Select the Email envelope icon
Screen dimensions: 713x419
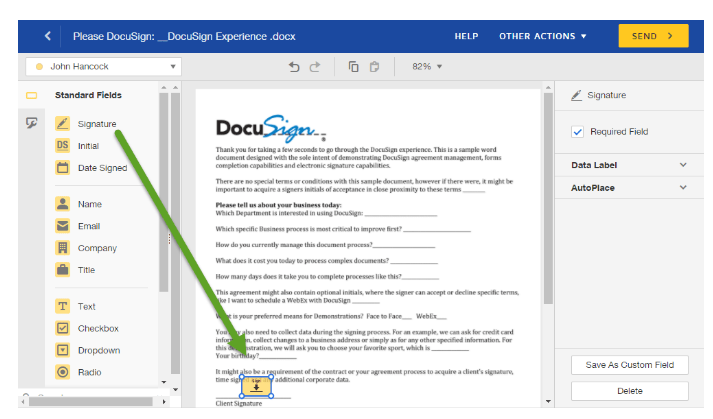63,226
